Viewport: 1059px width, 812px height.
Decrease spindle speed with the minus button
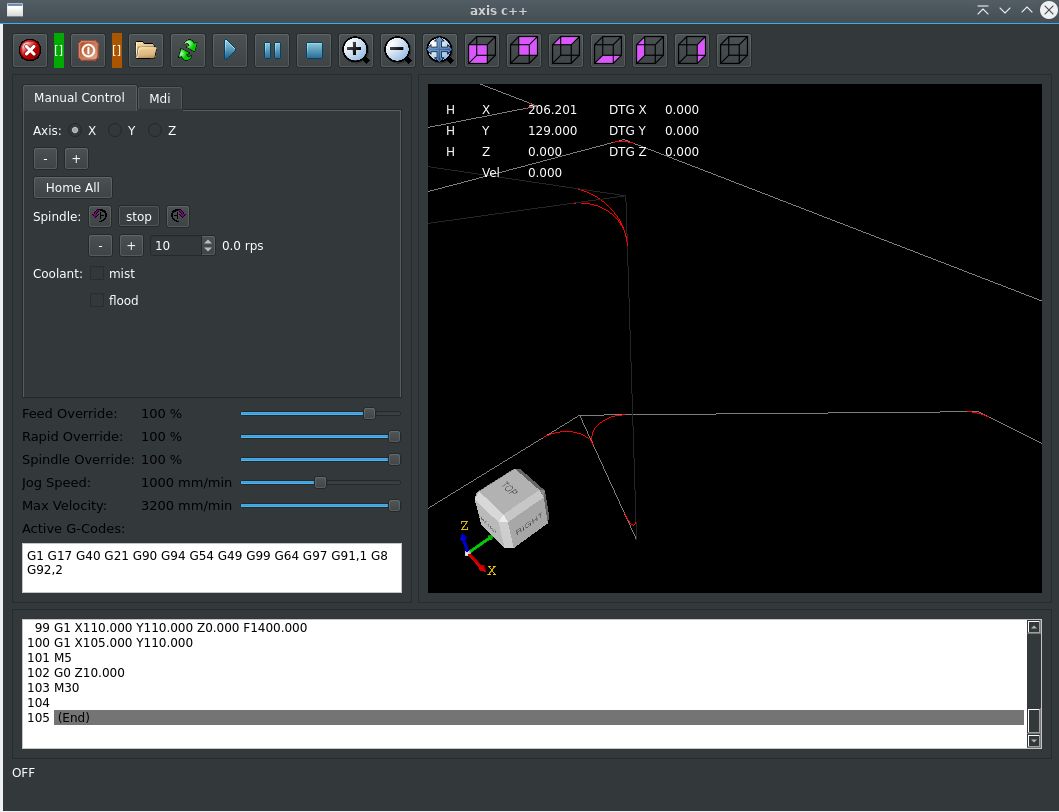101,245
